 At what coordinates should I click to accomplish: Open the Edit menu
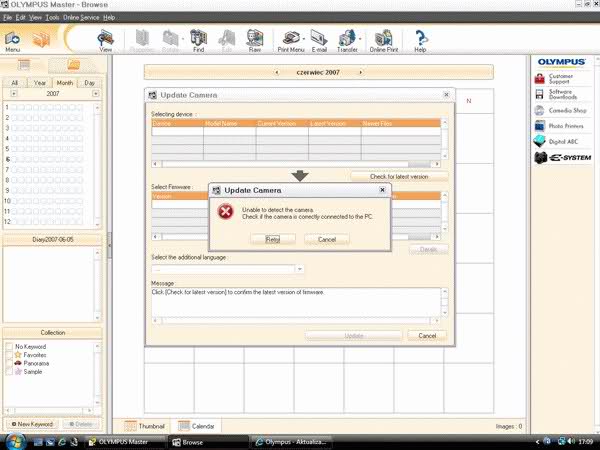(20, 18)
